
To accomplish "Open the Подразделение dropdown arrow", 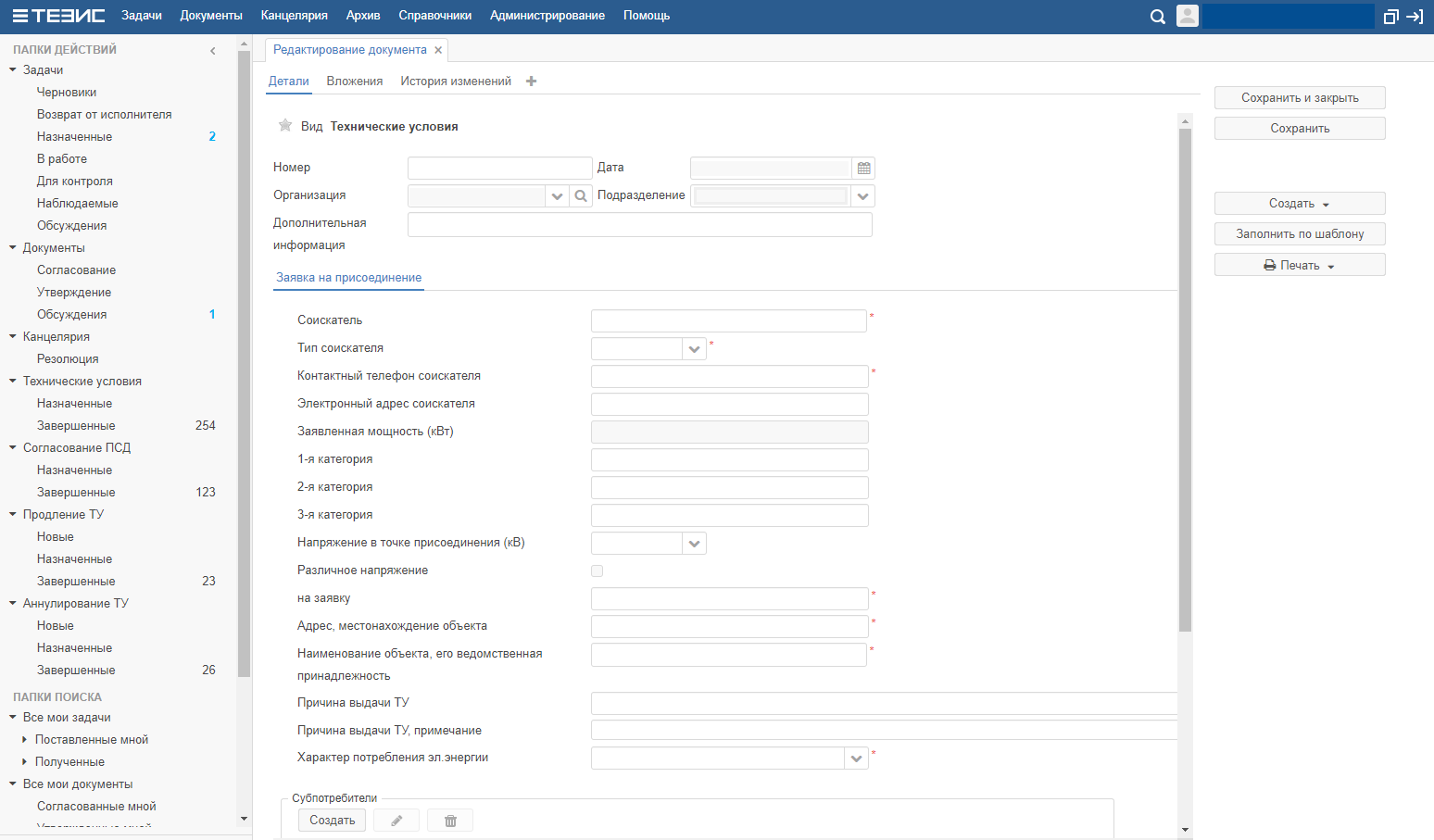I will tap(862, 196).
